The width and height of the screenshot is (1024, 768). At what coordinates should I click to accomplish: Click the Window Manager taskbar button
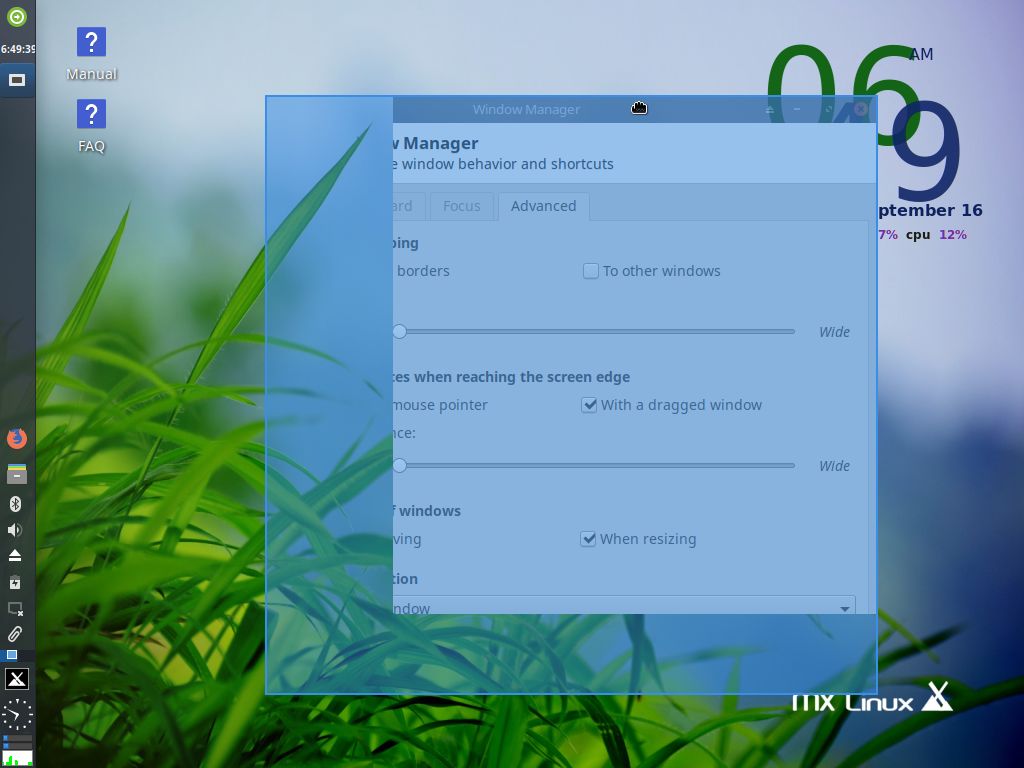[17, 80]
